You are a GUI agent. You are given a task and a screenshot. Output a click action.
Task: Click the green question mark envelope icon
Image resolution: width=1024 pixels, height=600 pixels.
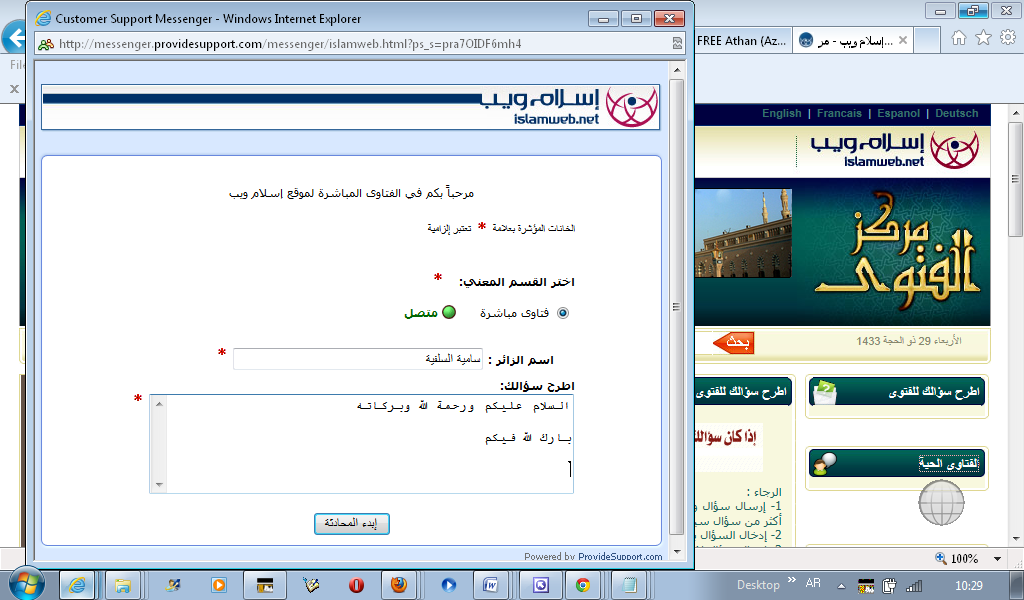824,392
